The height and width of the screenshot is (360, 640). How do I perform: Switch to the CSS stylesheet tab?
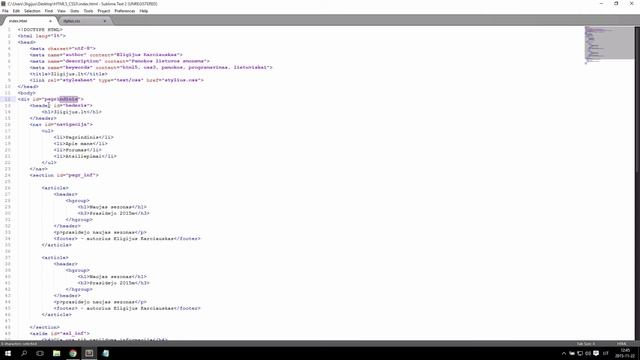point(84,21)
